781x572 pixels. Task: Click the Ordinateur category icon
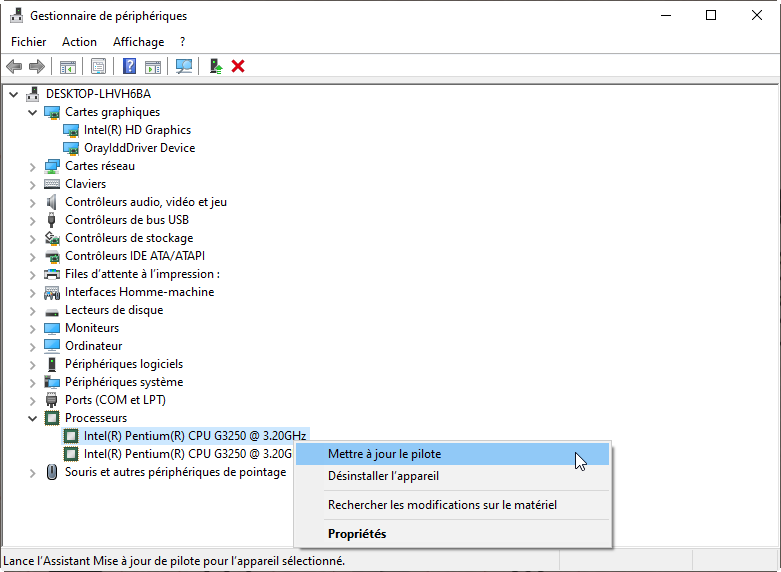click(x=52, y=346)
